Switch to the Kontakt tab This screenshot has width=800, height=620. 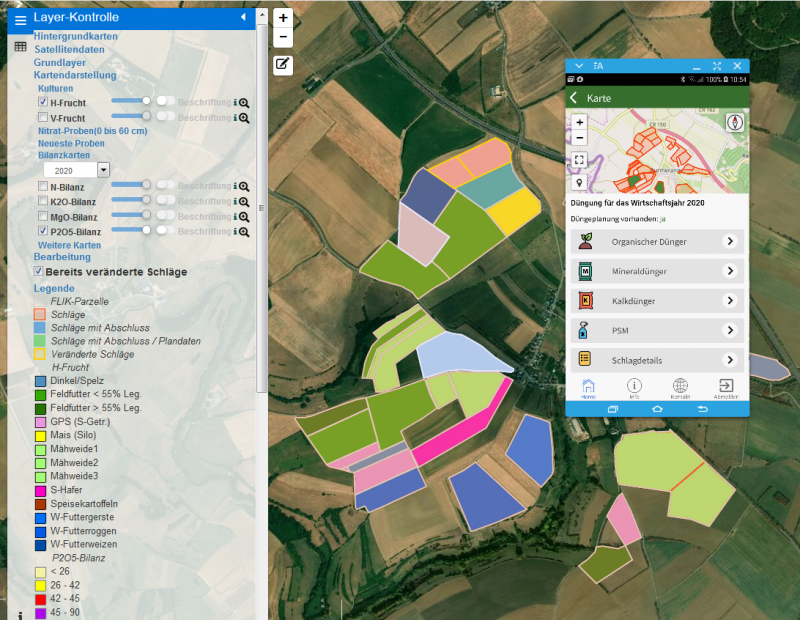[680, 388]
